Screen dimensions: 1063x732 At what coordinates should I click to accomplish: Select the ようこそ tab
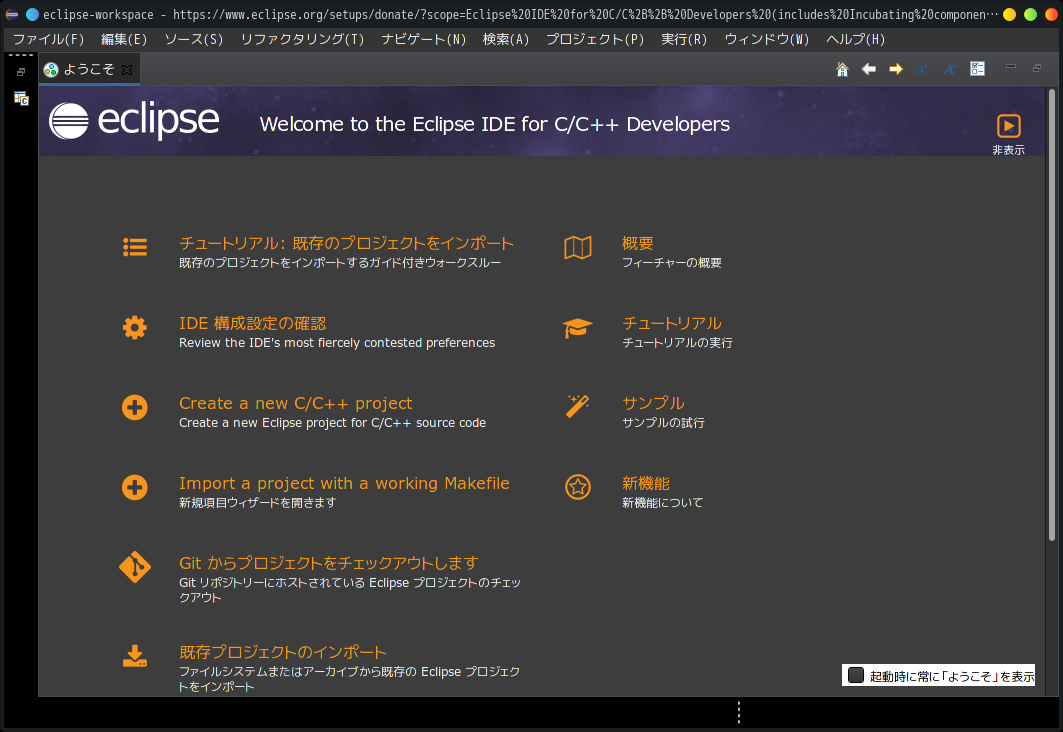pyautogui.click(x=89, y=69)
